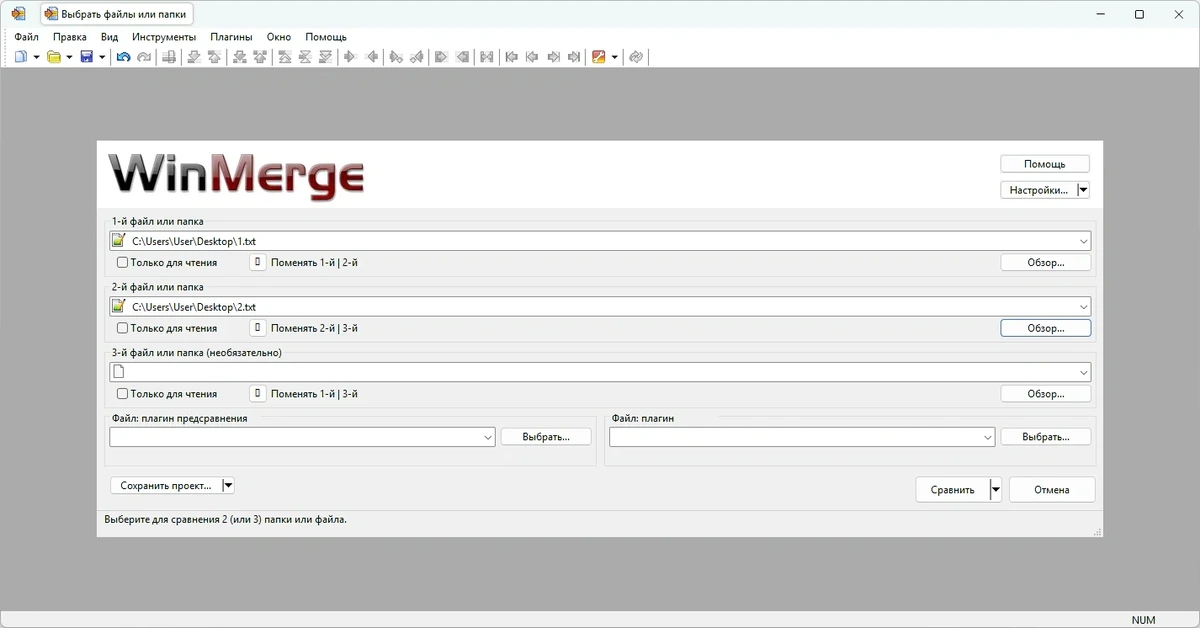Select the 'Выбрать файлы или папки' tab
This screenshot has height=628, width=1200.
coord(115,14)
